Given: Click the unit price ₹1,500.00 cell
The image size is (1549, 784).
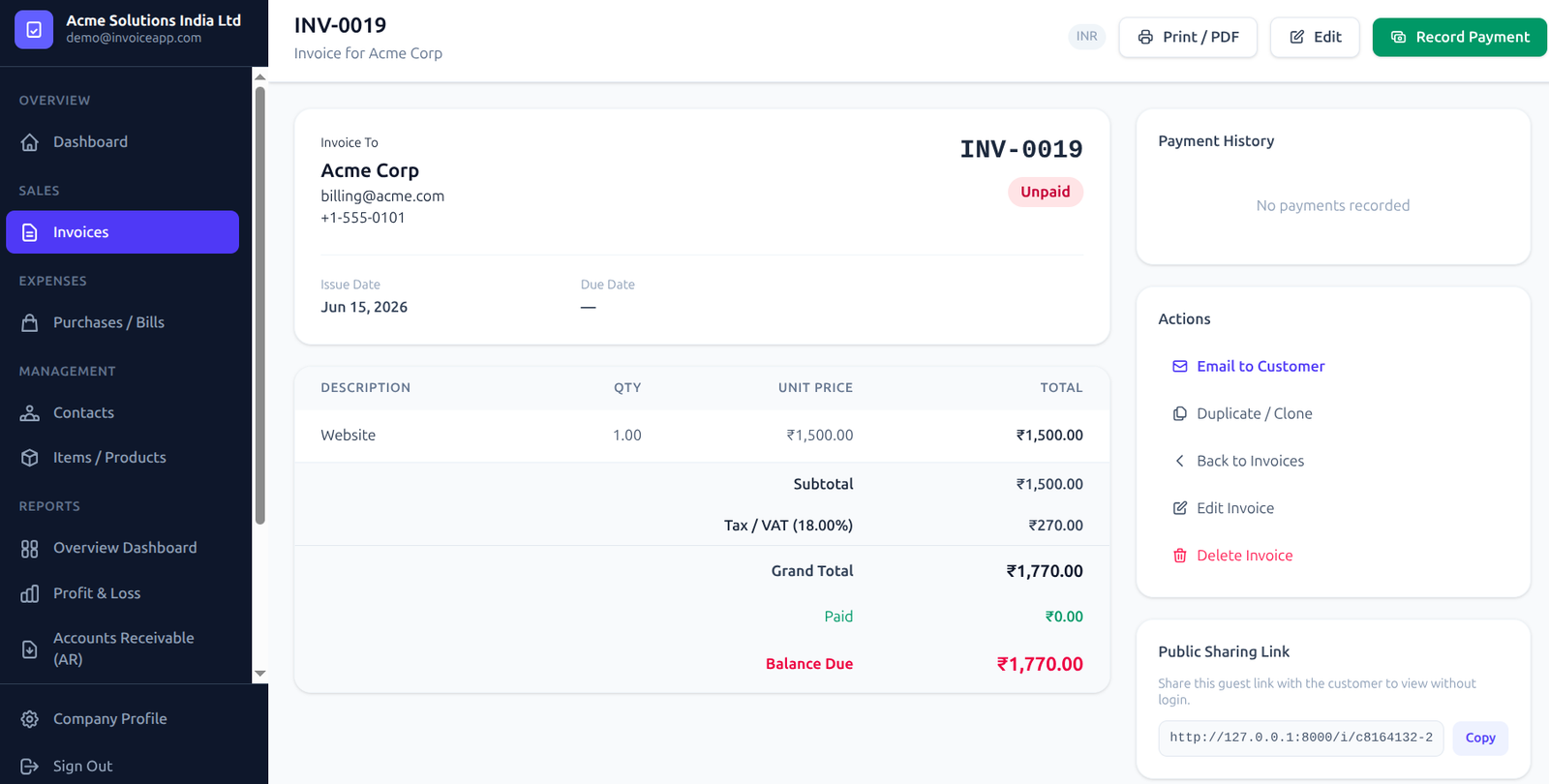Looking at the screenshot, I should [820, 436].
